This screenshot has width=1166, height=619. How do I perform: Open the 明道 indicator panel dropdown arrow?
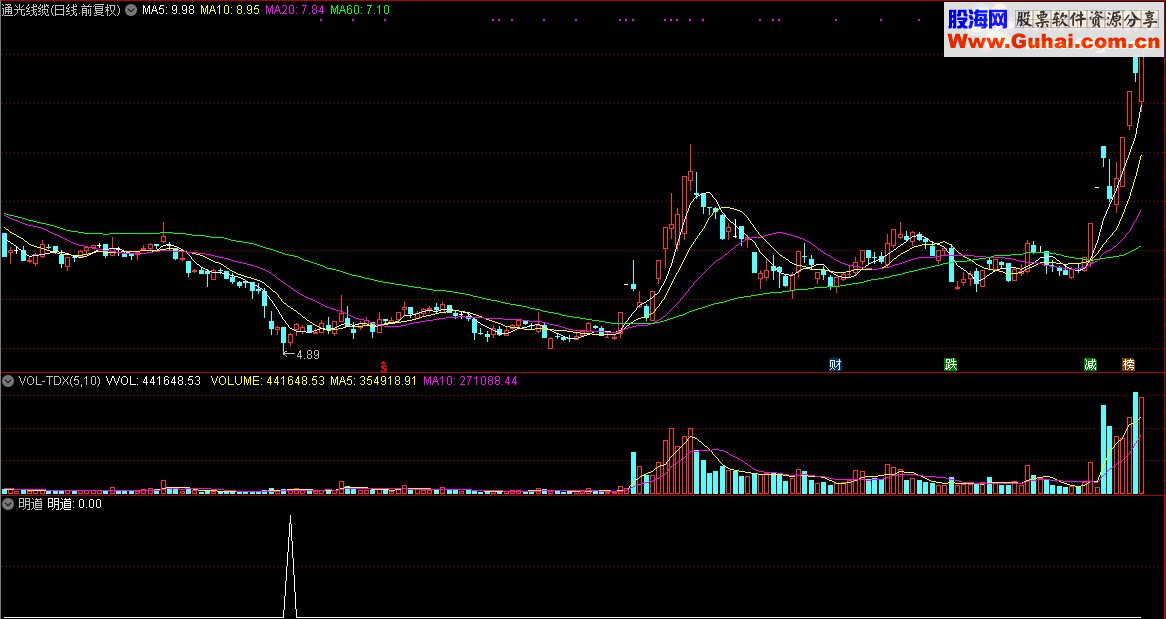[9, 504]
